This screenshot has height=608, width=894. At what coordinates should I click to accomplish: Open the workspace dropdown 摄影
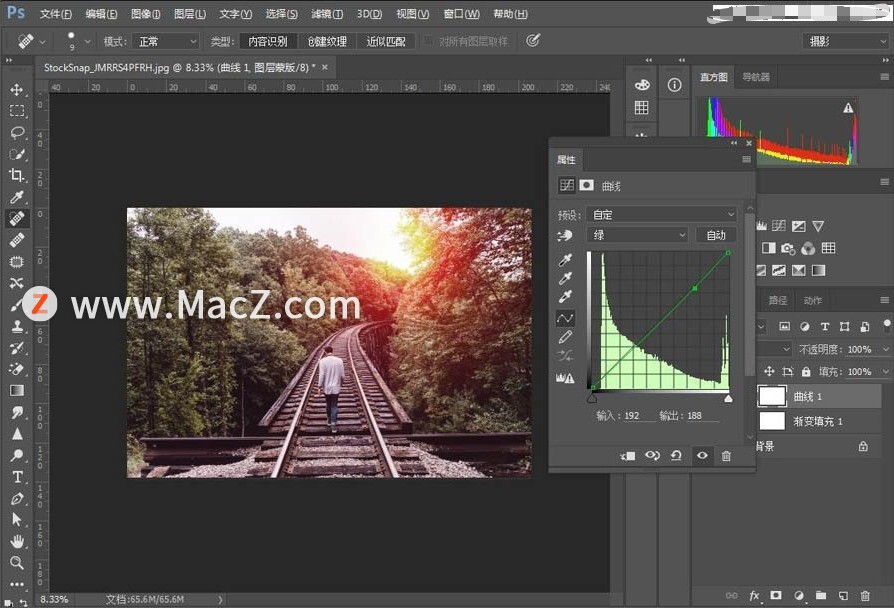846,41
